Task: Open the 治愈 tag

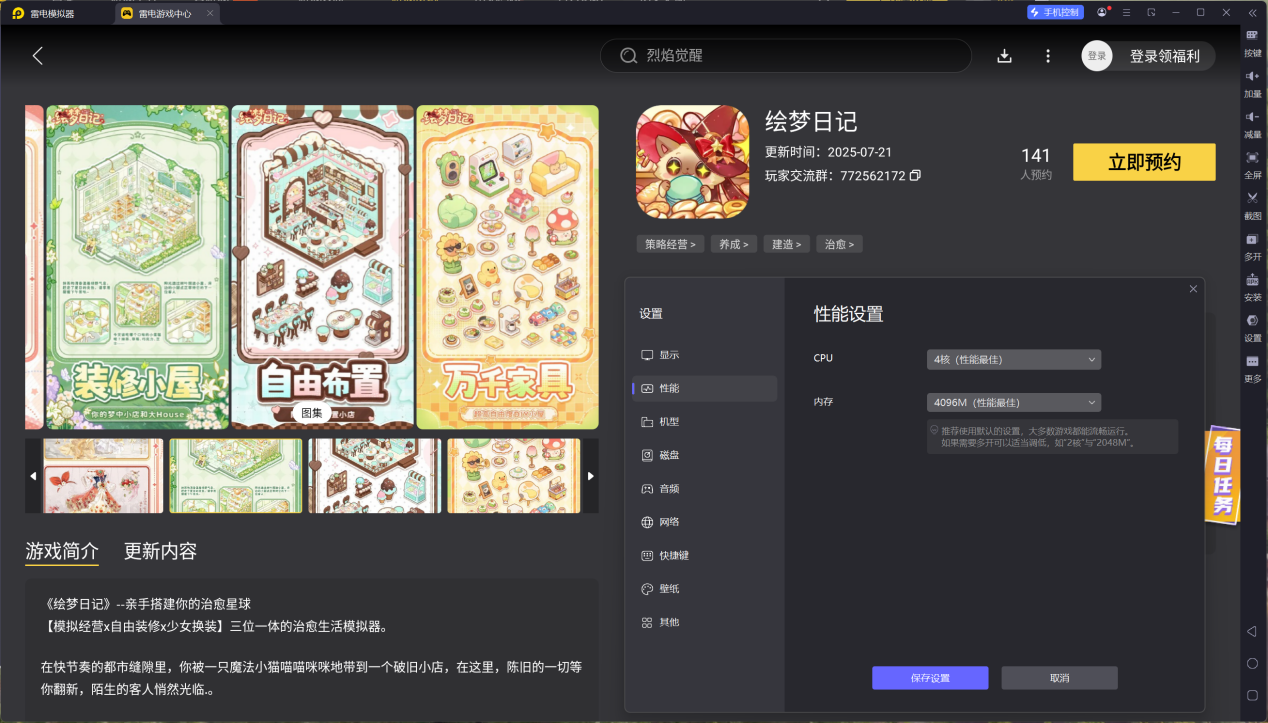Action: [x=839, y=244]
